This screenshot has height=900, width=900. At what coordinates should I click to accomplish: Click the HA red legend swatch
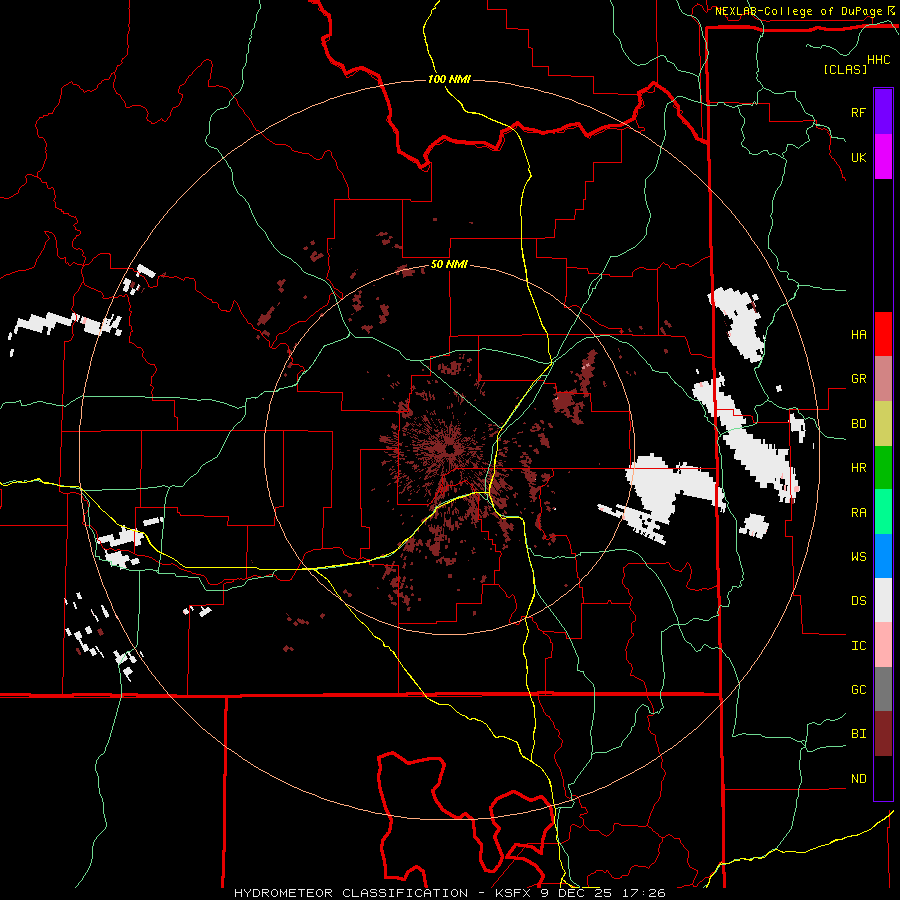pos(883,334)
